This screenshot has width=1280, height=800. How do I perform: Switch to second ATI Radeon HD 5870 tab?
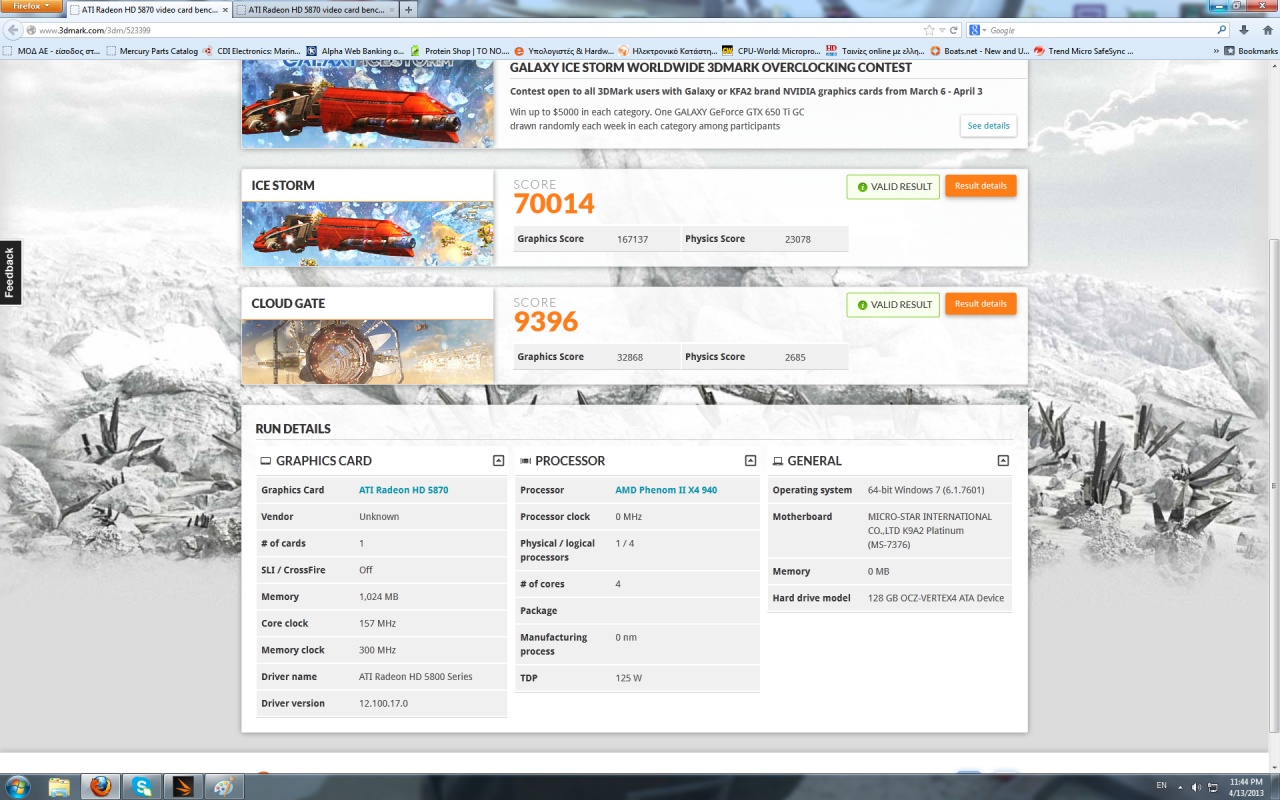[315, 9]
